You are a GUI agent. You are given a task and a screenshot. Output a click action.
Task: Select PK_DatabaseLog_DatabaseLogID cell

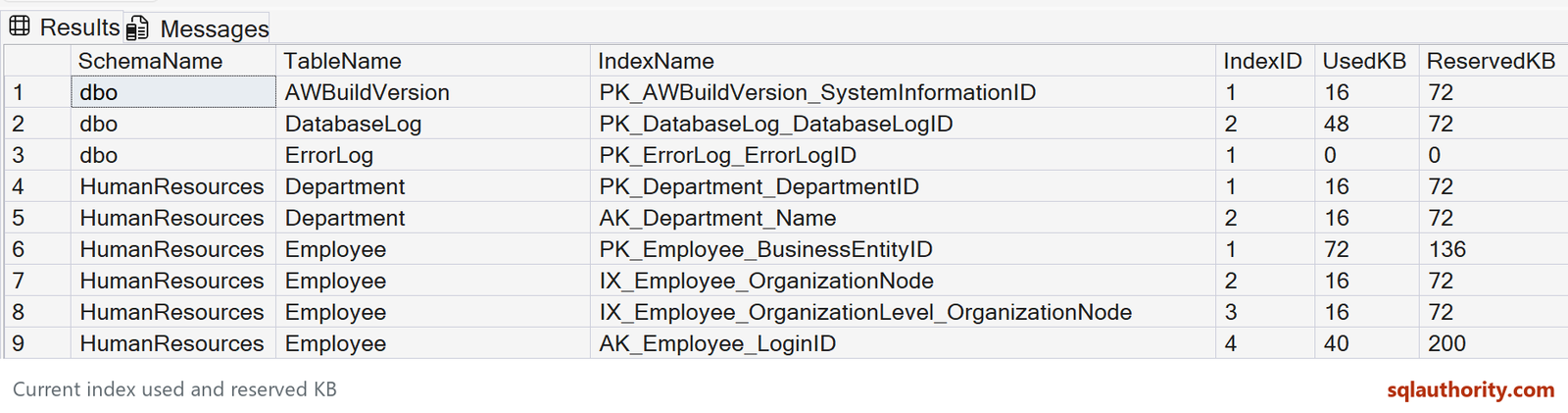(x=903, y=124)
